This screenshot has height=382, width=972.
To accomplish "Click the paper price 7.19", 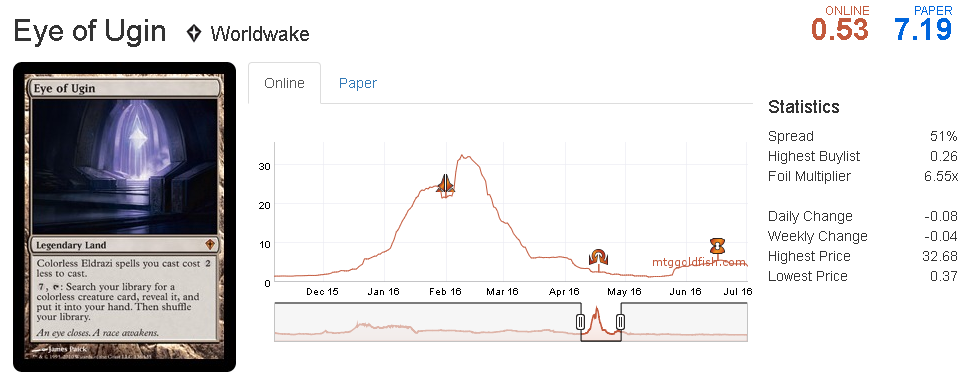I will (923, 29).
